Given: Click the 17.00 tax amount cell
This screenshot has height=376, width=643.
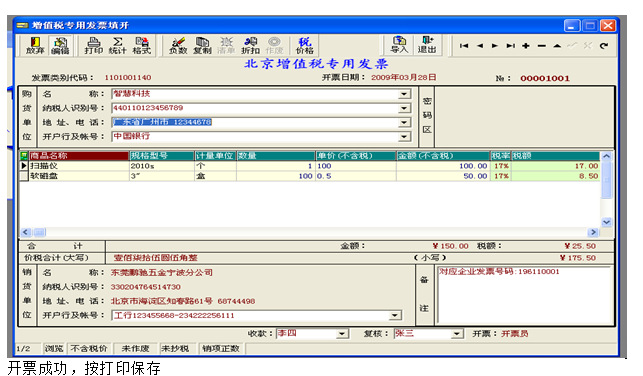Looking at the screenshot, I should tap(555, 166).
